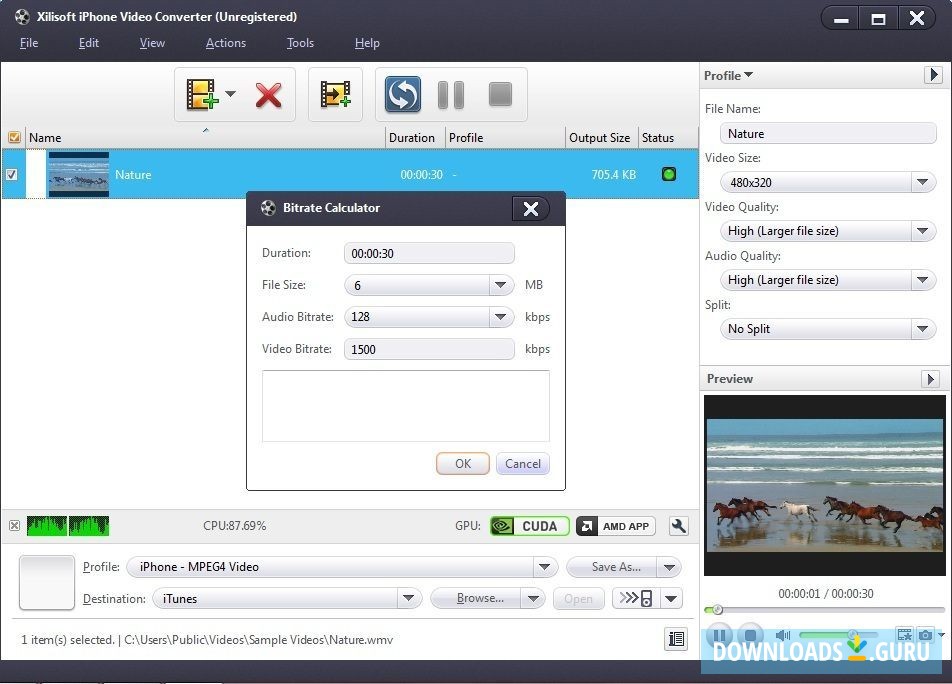Open the Actions menu
The image size is (952, 684).
[x=226, y=43]
